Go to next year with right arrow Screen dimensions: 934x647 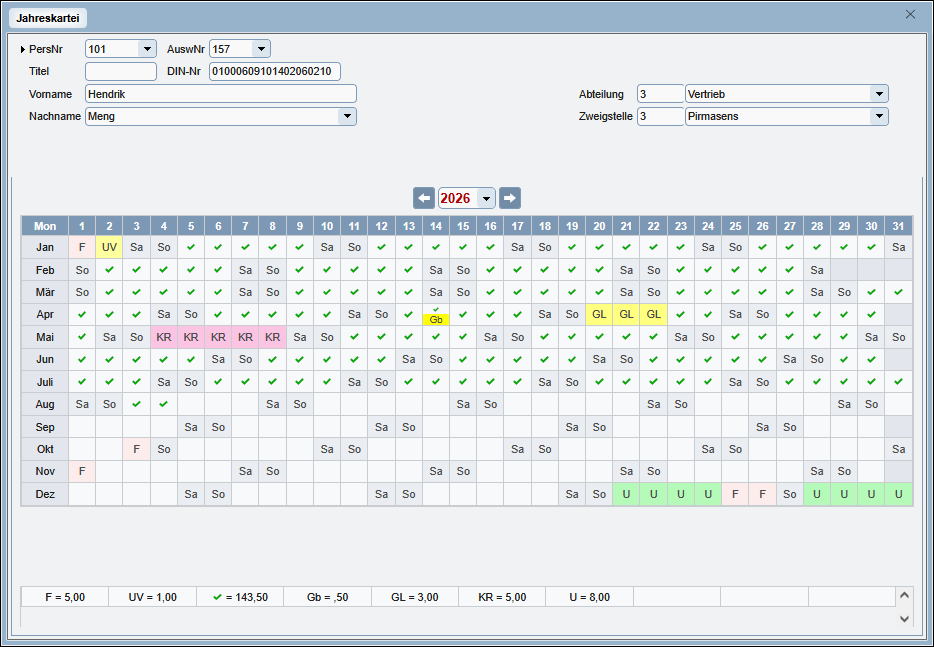tap(510, 198)
